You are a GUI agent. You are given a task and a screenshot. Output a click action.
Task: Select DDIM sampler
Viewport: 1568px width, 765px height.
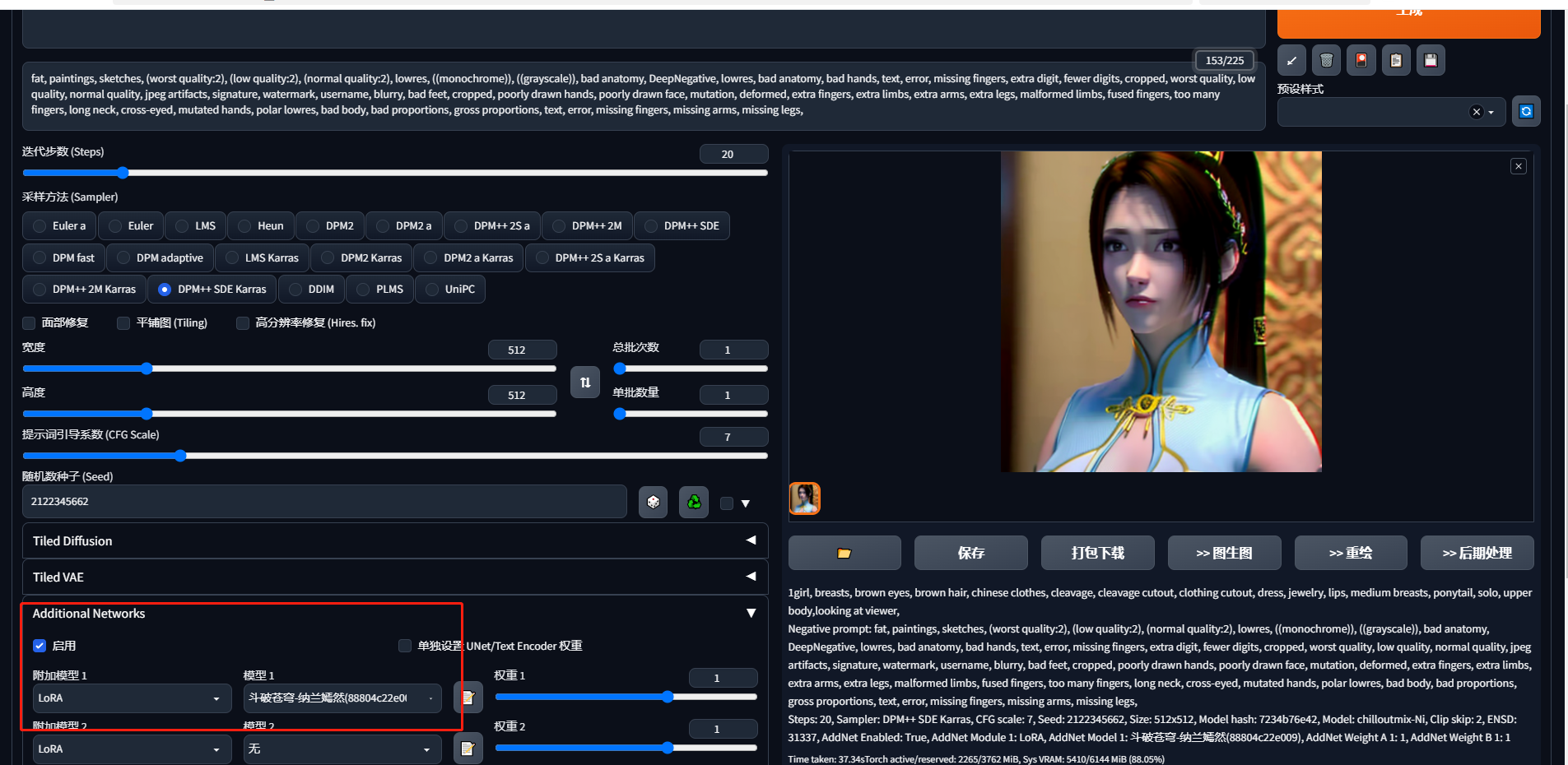pos(311,290)
